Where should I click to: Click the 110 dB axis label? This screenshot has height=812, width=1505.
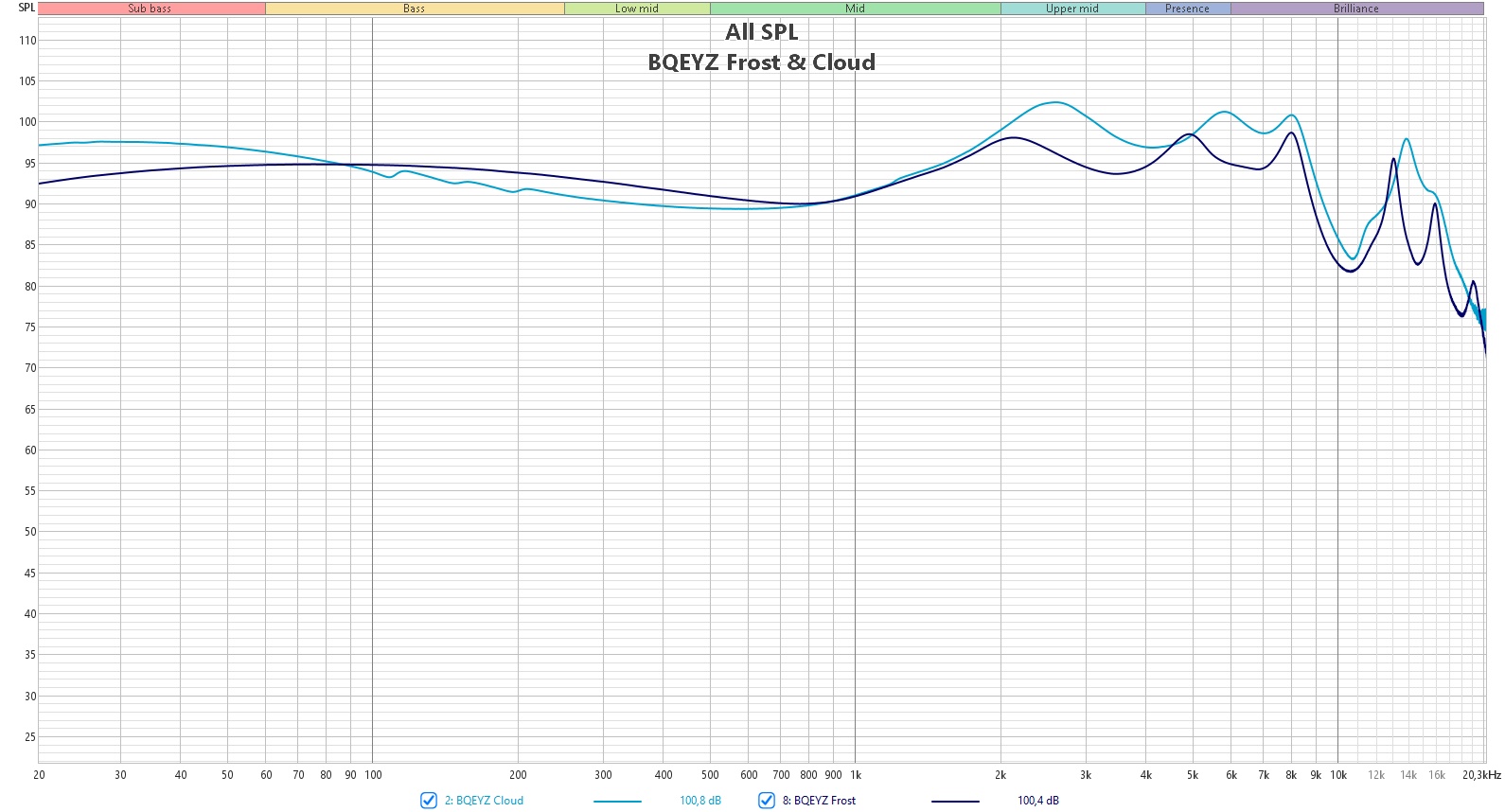pyautogui.click(x=27, y=41)
